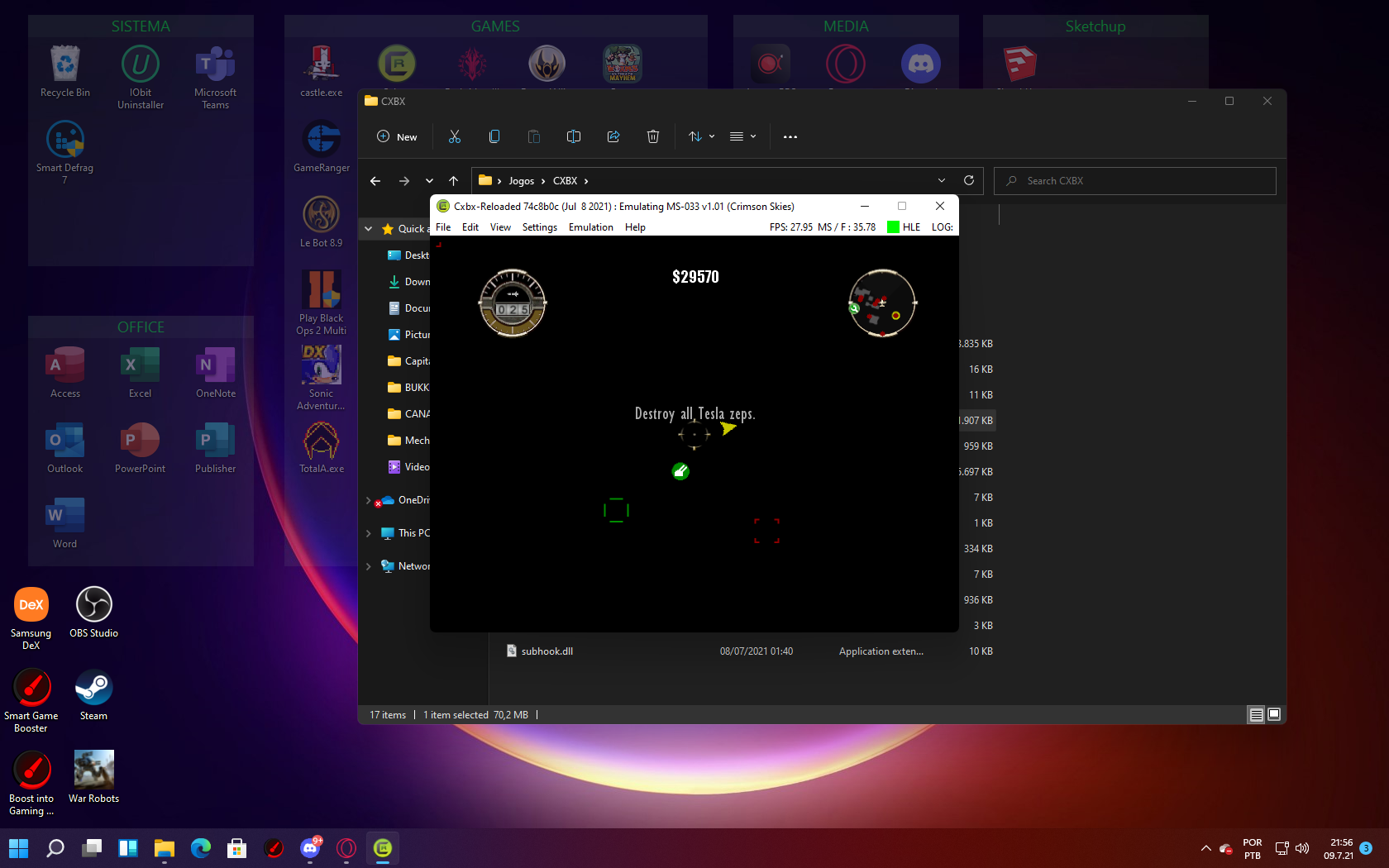Open Recycle Bin on the desktop

pos(64,72)
